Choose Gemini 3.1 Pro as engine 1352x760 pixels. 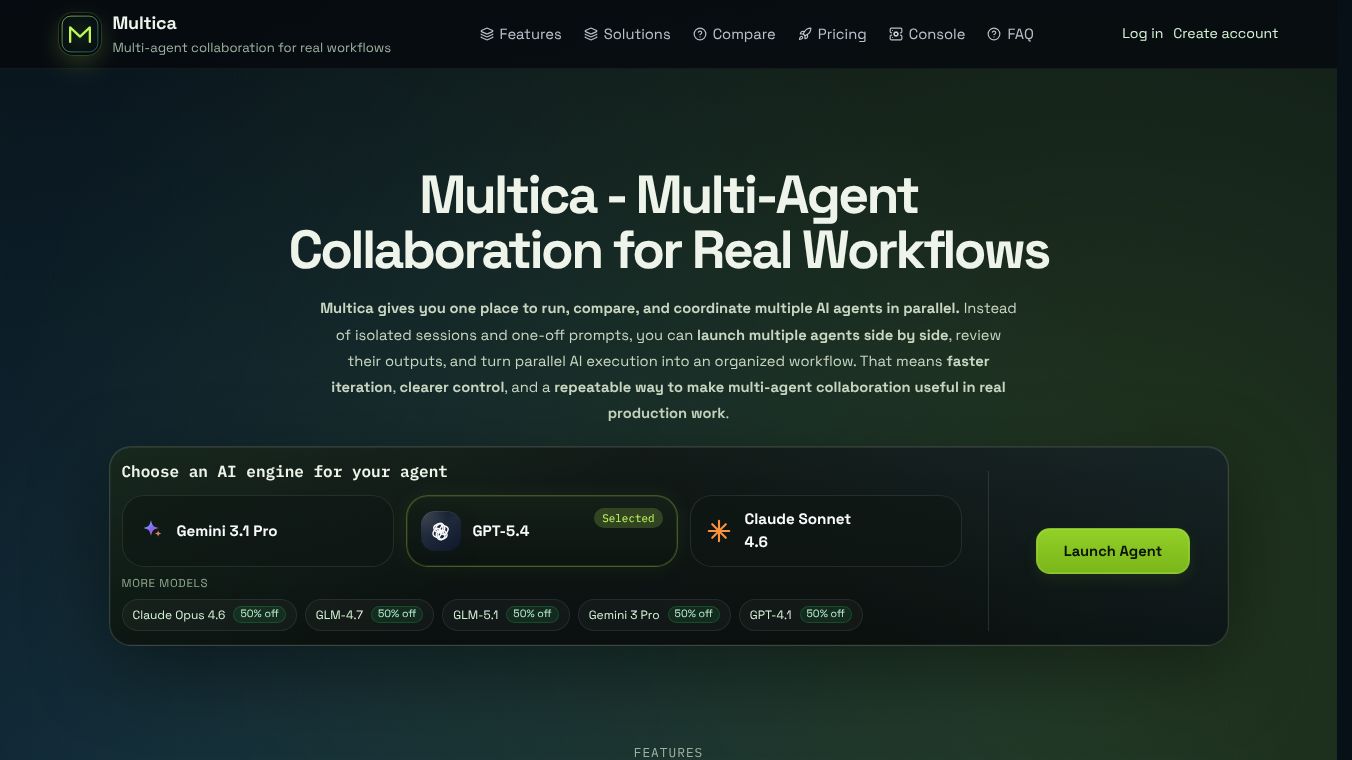coord(258,531)
